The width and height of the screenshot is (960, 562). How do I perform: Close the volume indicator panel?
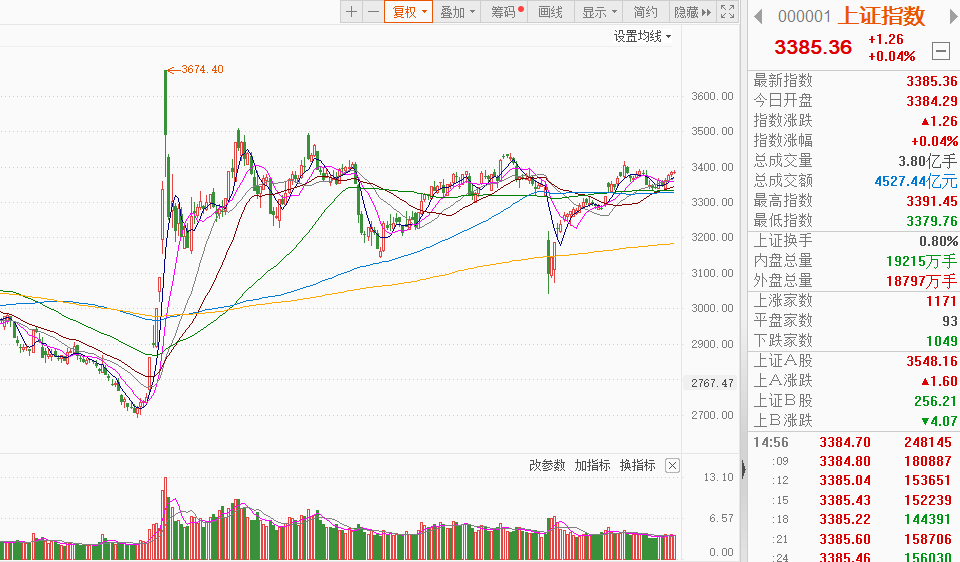click(x=672, y=465)
